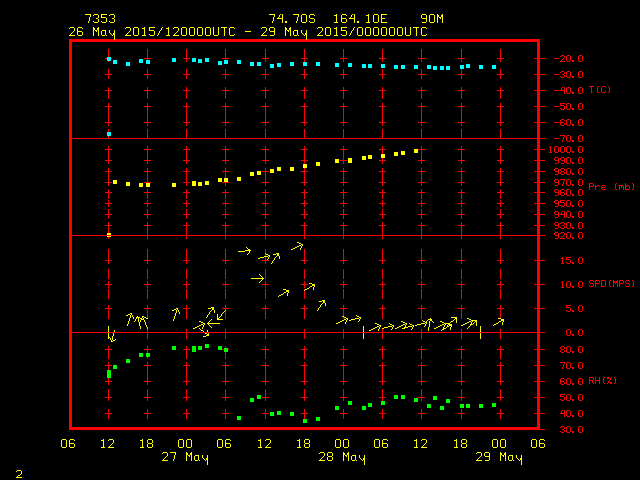640x480 pixels.
Task: Click the SPD(MPS) wind speed axis label
Action: 611,283
